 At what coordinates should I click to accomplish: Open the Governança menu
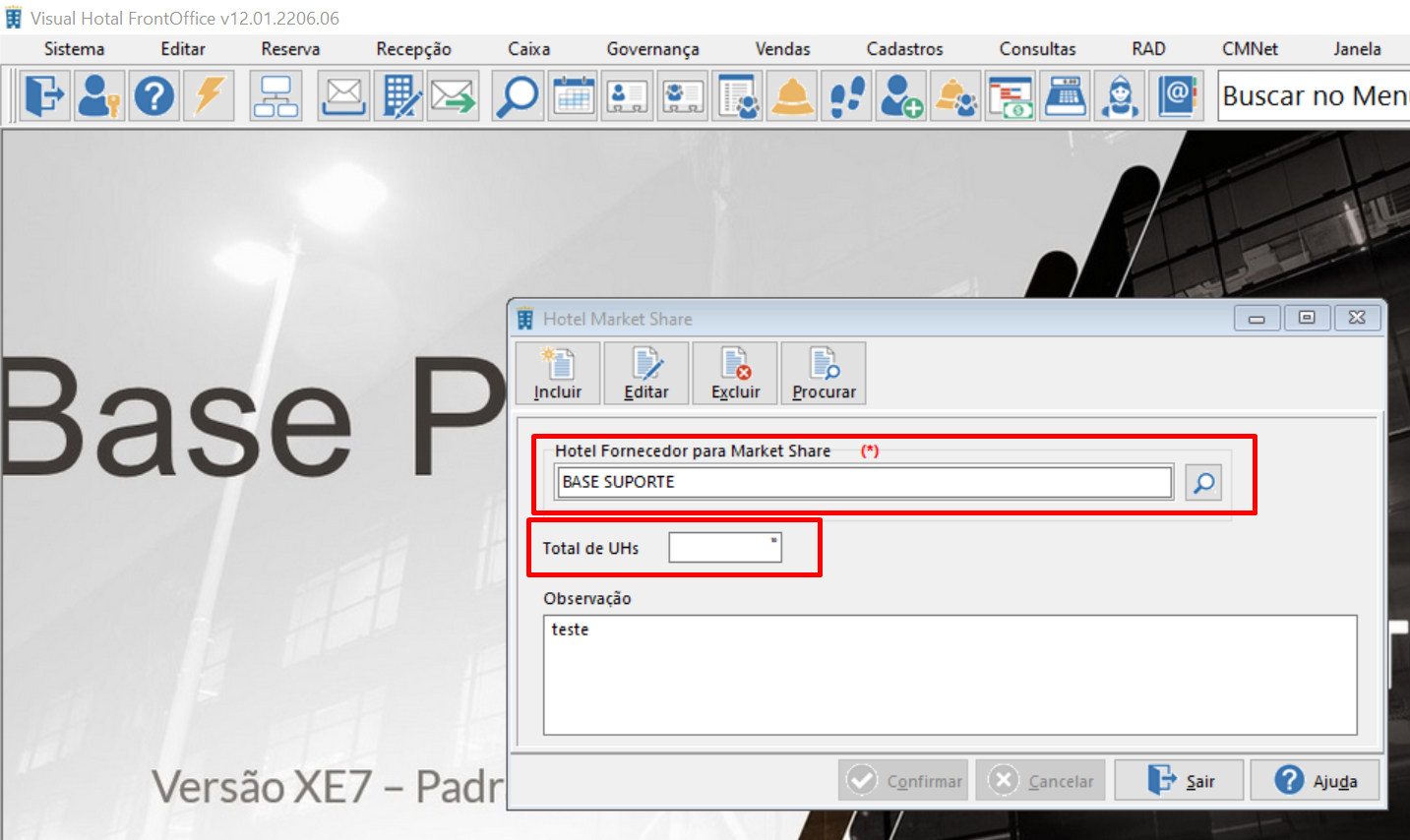point(652,48)
